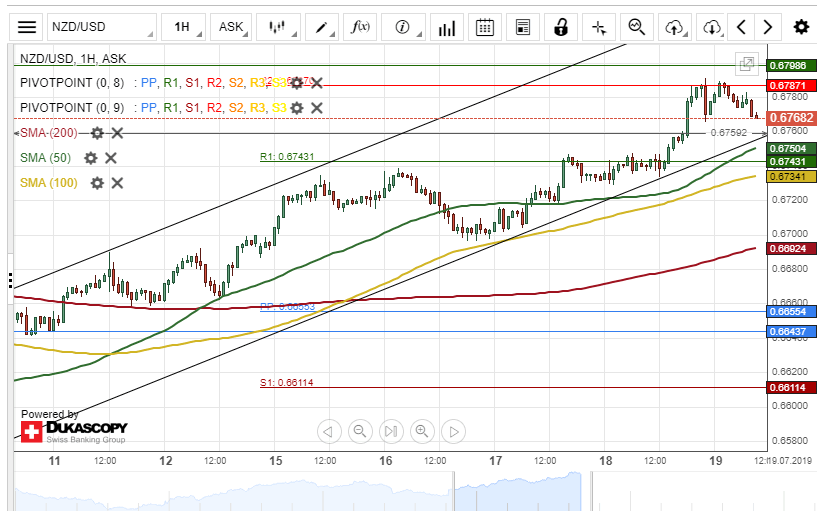Click the magnifier chart zoom tool

pyautogui.click(x=637, y=27)
